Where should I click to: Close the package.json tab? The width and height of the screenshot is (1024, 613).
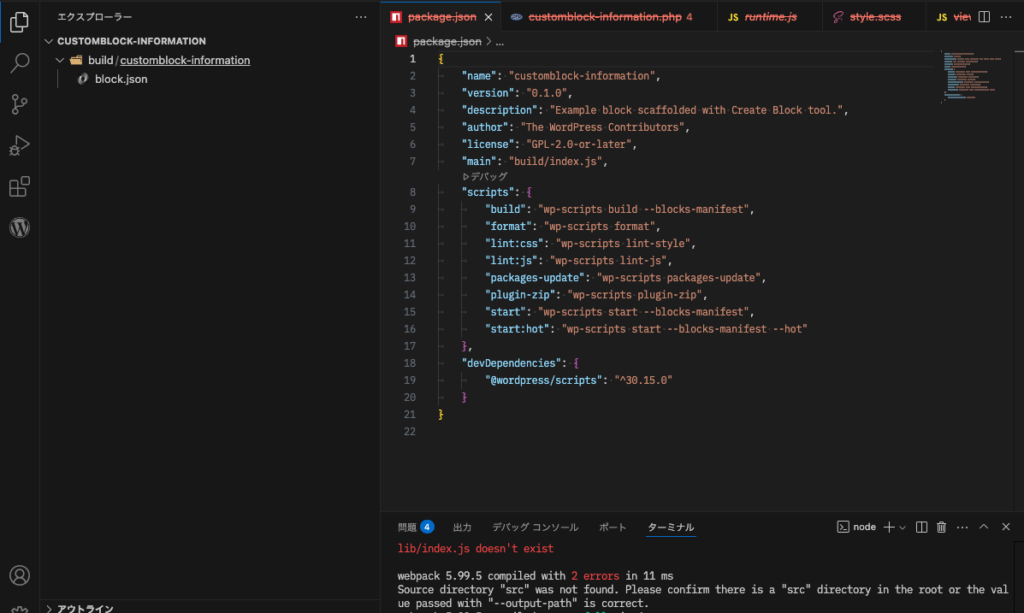tap(488, 17)
